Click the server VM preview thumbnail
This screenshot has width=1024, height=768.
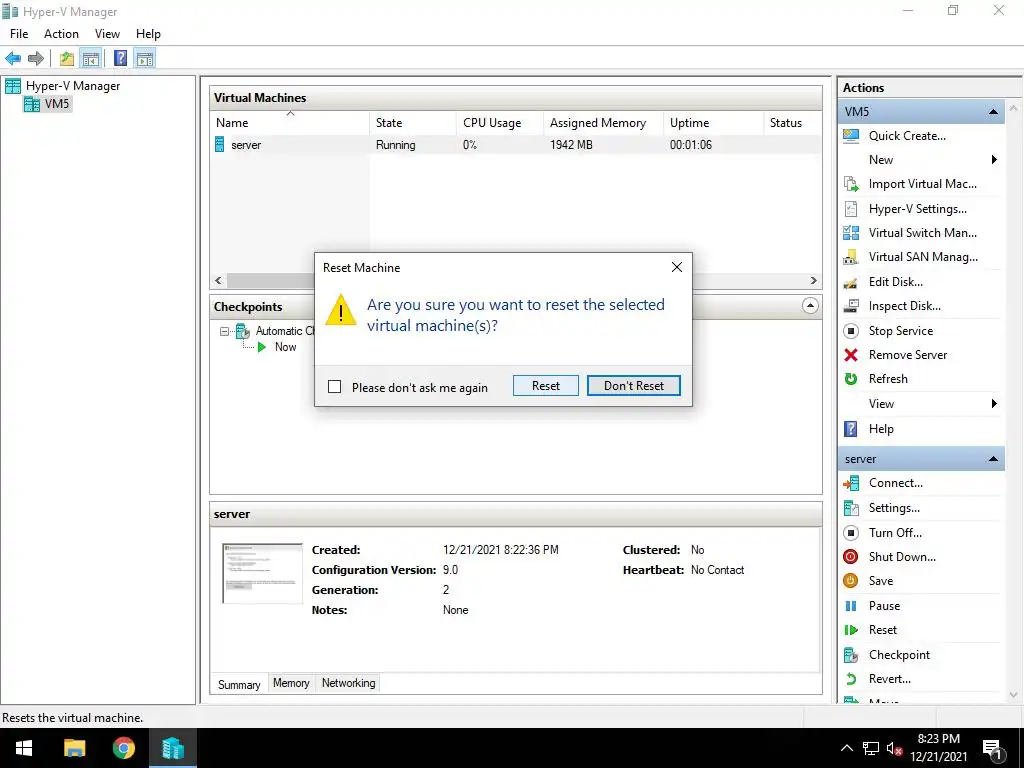(x=262, y=573)
